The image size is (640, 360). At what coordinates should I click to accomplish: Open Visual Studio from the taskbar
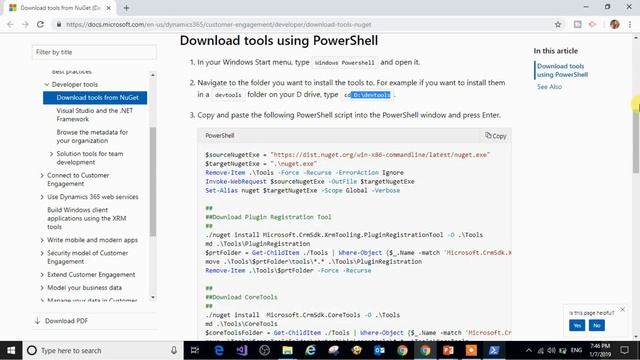coord(242,351)
